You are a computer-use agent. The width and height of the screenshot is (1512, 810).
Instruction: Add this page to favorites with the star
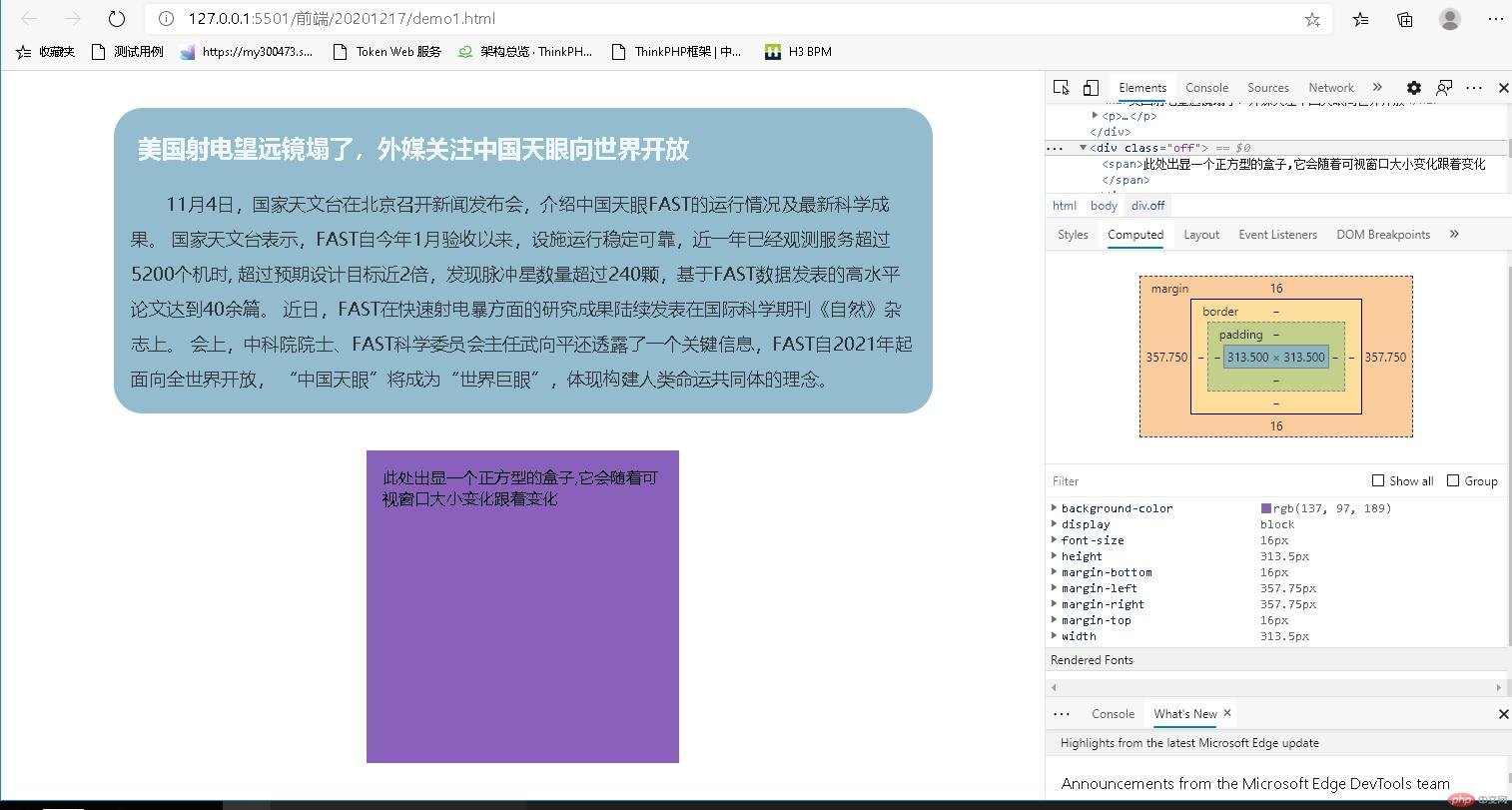point(1312,19)
